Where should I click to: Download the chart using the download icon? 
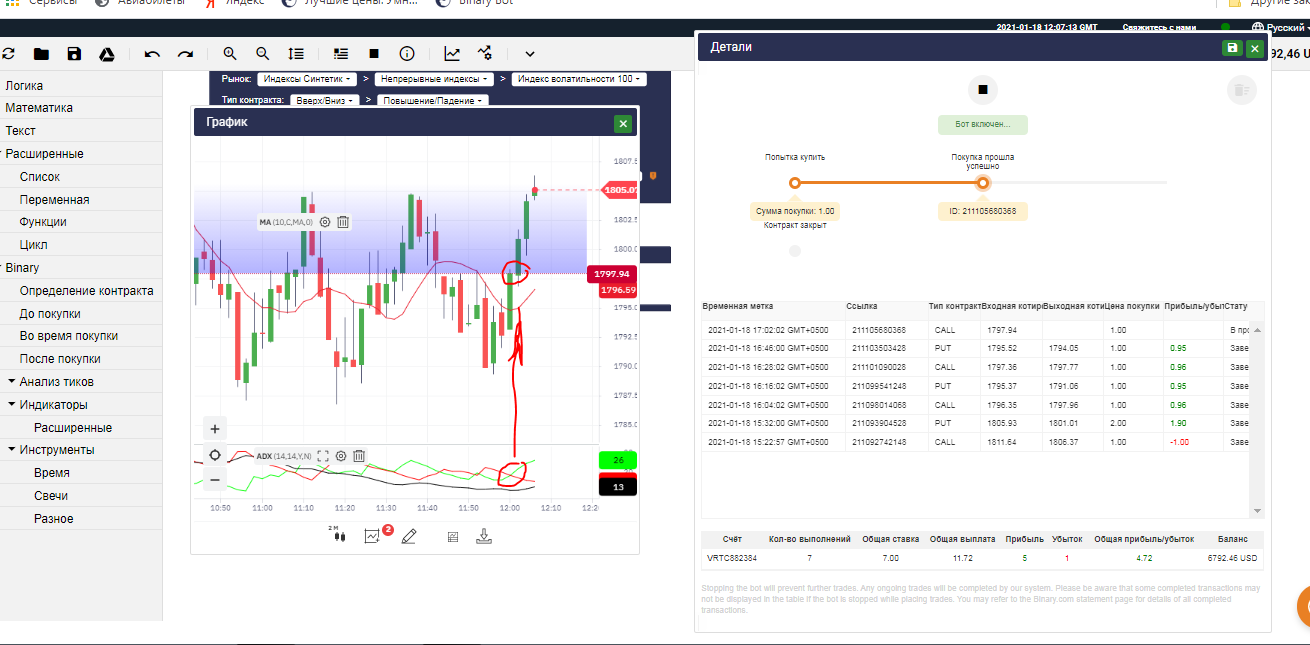click(x=484, y=536)
